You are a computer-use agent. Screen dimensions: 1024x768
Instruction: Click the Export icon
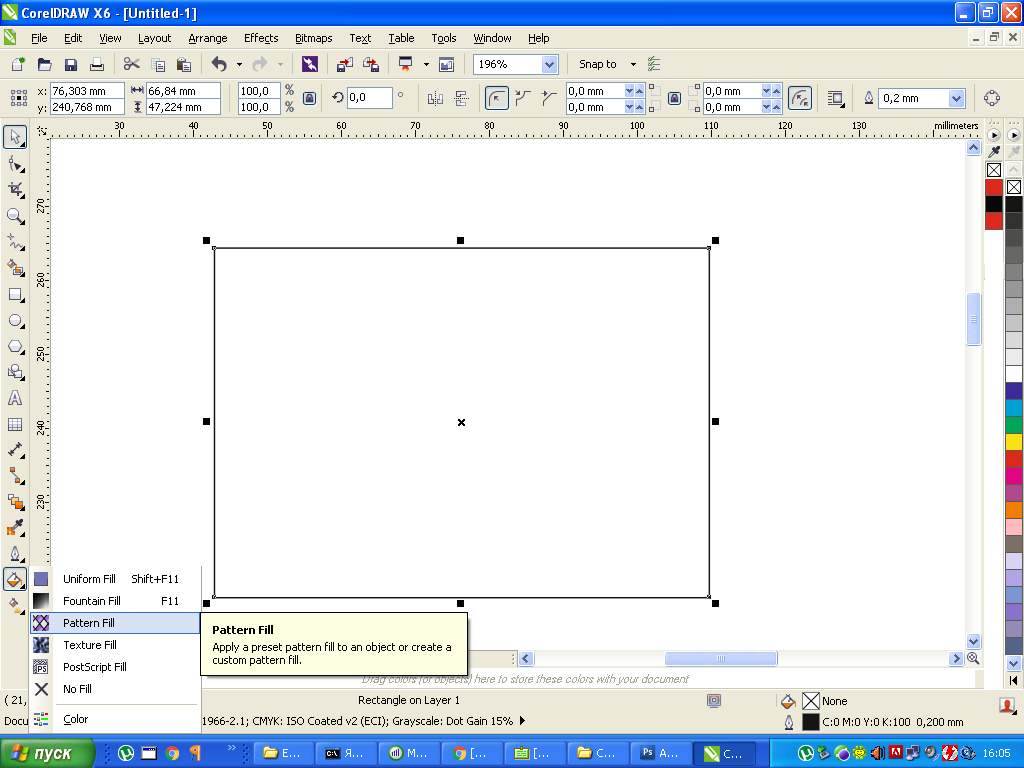click(371, 64)
